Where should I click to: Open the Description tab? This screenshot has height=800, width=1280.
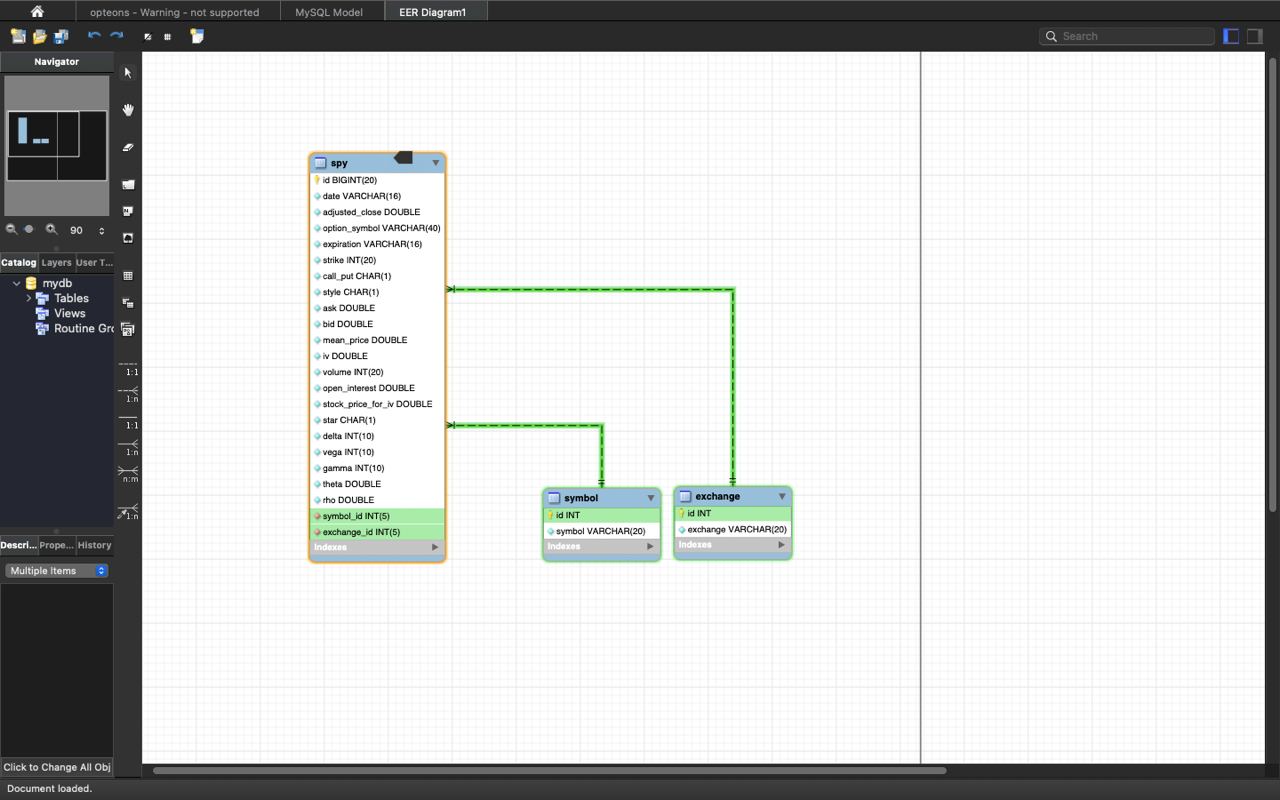pyautogui.click(x=19, y=545)
